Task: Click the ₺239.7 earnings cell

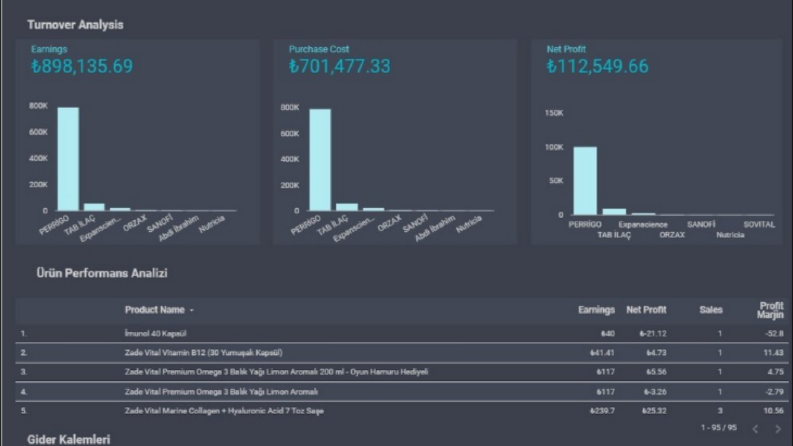Action: (602, 411)
